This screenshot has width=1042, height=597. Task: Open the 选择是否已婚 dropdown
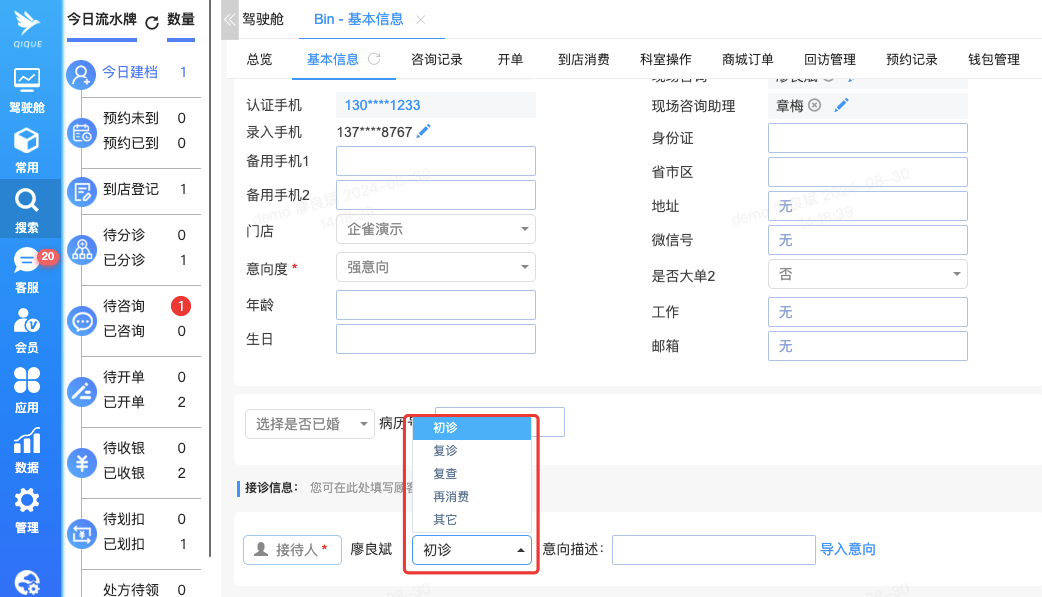[x=309, y=424]
